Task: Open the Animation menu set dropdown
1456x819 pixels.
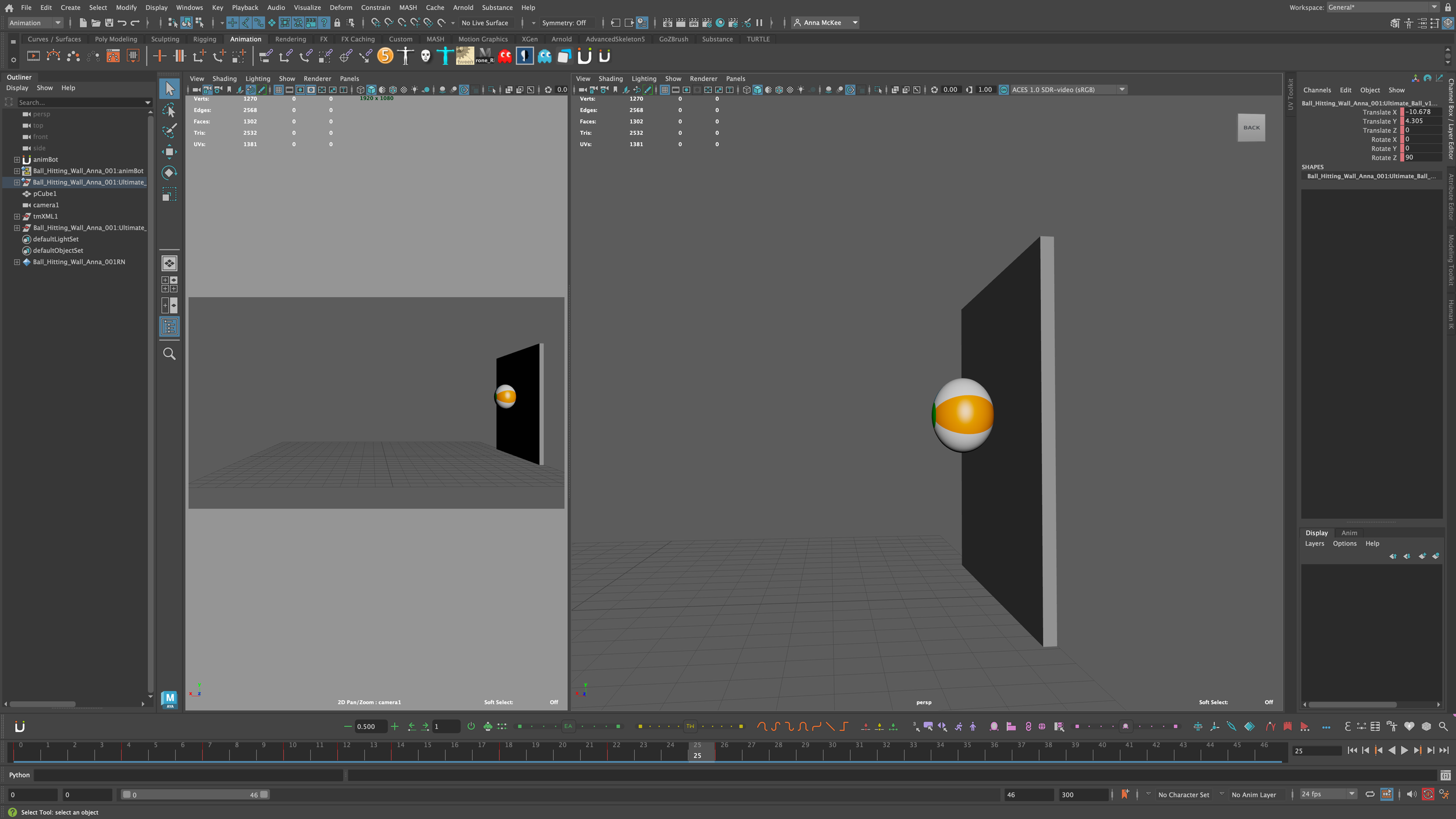Action: pos(35,23)
